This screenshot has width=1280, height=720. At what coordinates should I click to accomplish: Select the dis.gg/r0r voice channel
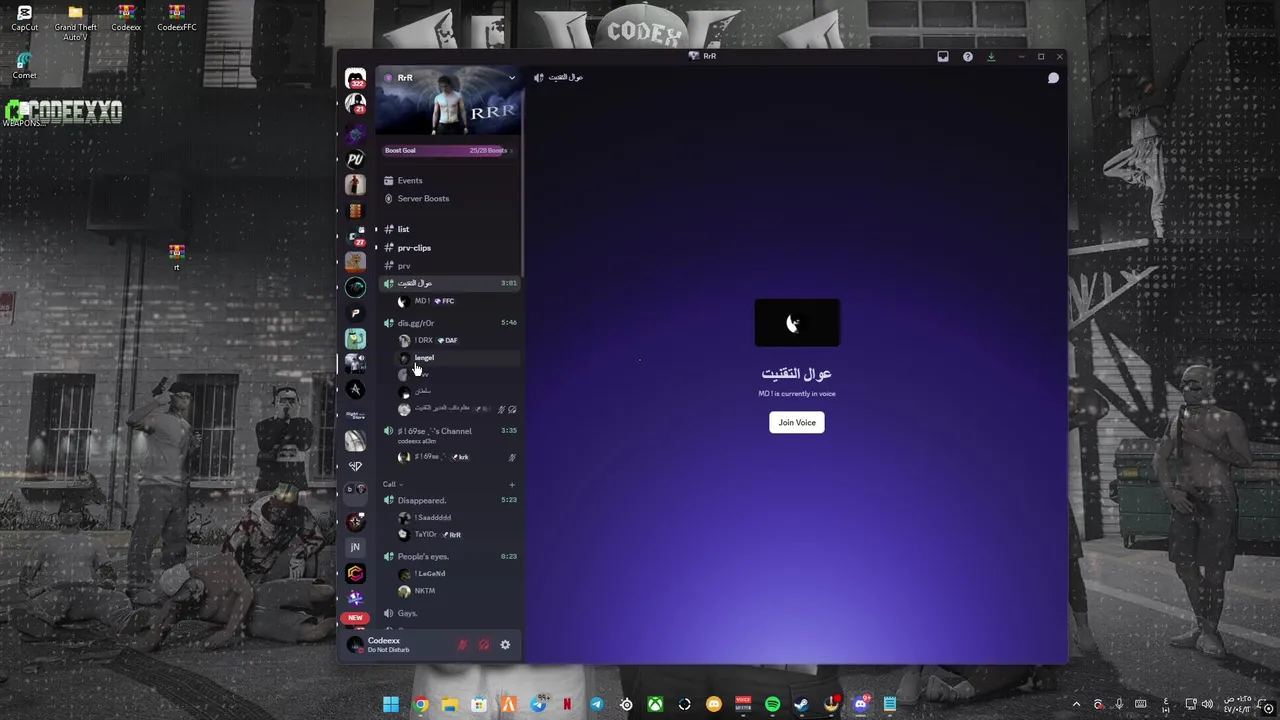point(449,323)
